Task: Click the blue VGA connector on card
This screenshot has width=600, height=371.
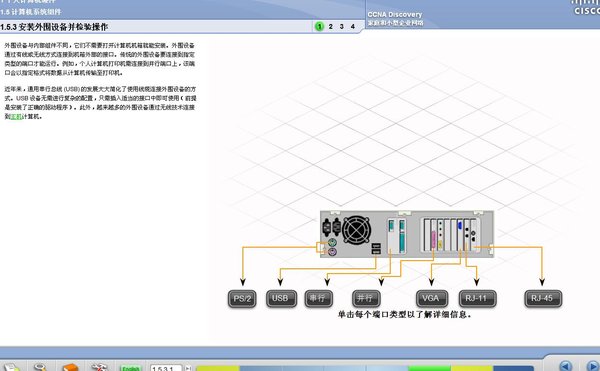Action: click(460, 225)
